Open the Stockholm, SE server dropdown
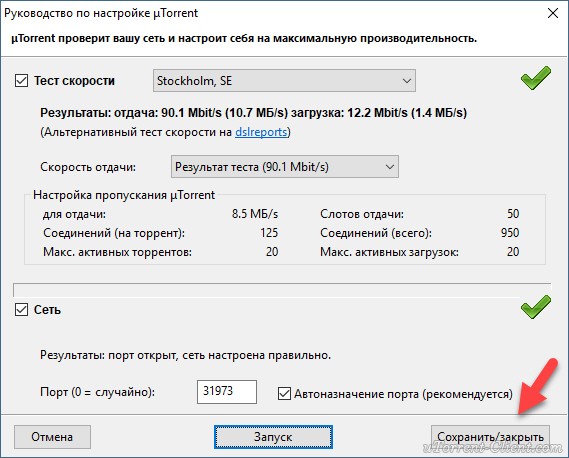This screenshot has width=569, height=458. (x=284, y=81)
